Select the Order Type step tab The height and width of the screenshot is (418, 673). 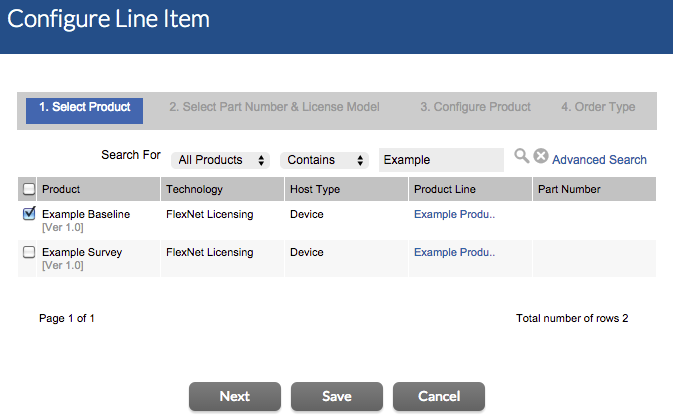point(598,108)
